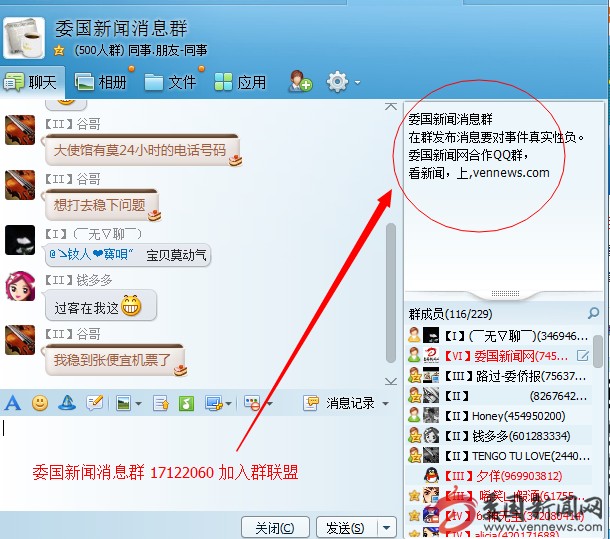Image resolution: width=610 pixels, height=539 pixels.
Task: Open the magic hat expressions tool
Action: pyautogui.click(x=67, y=403)
